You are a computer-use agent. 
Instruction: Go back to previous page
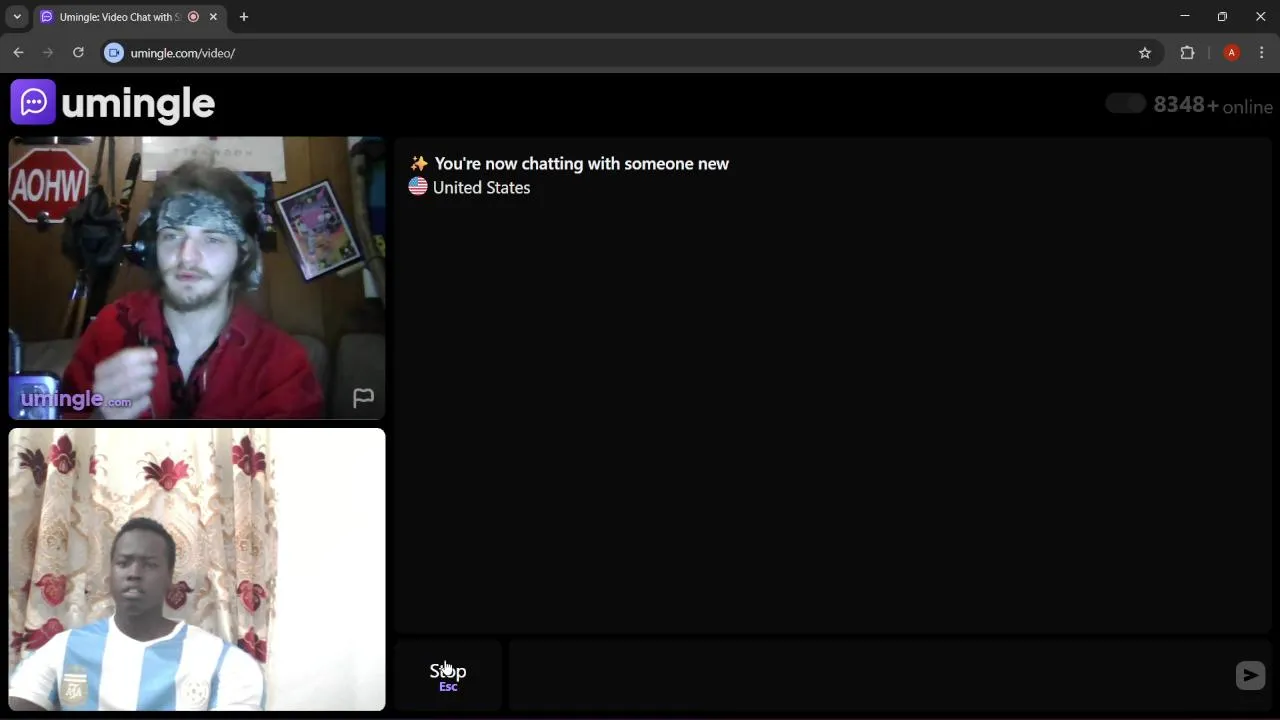tap(18, 53)
